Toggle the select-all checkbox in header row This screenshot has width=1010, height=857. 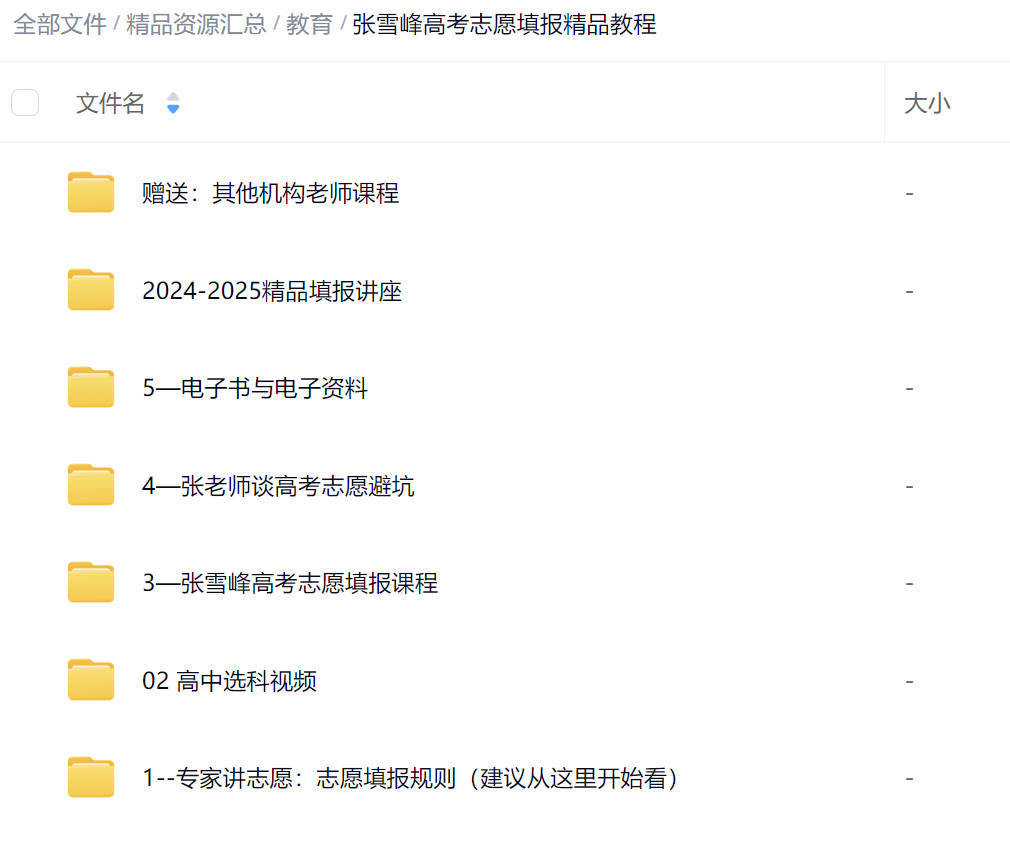pyautogui.click(x=24, y=102)
